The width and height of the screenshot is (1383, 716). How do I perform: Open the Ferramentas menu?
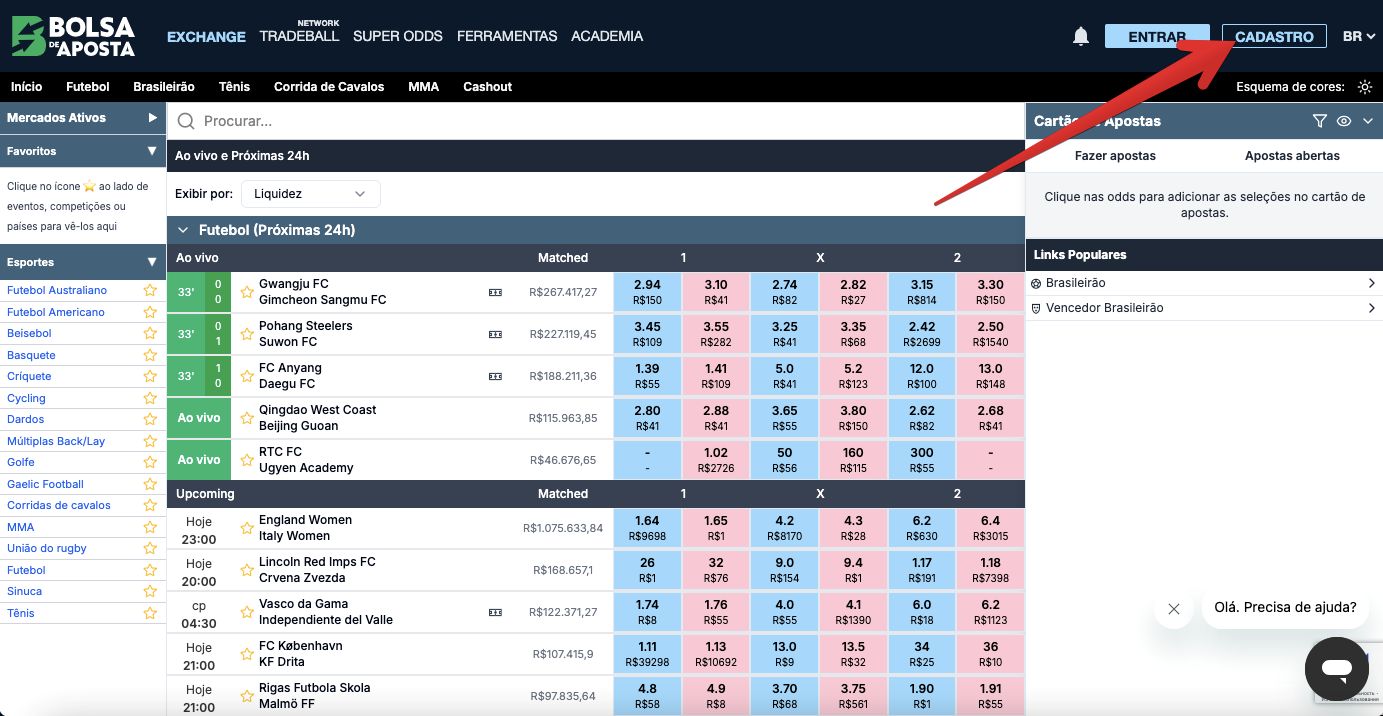(507, 36)
